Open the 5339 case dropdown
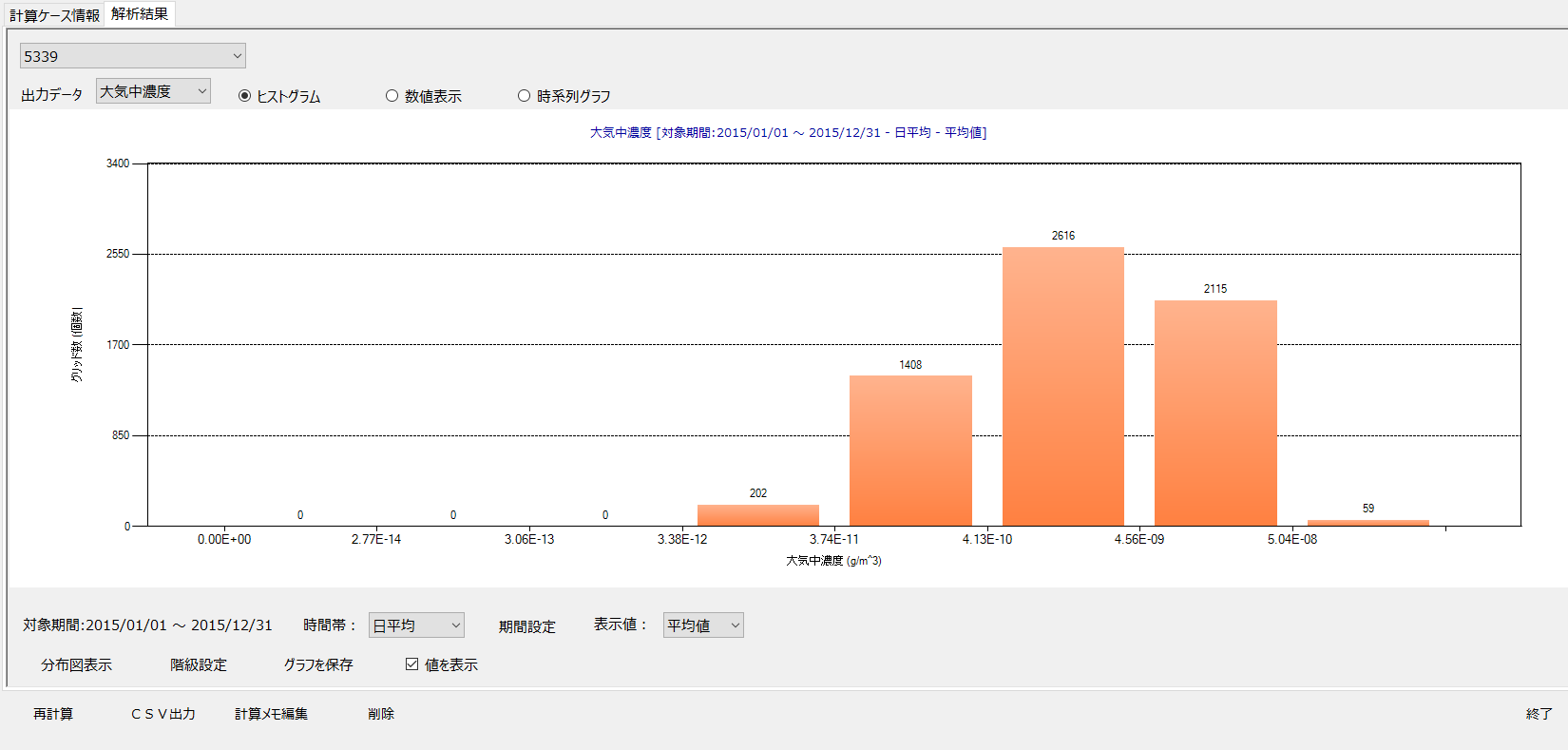1568x750 pixels. click(133, 56)
